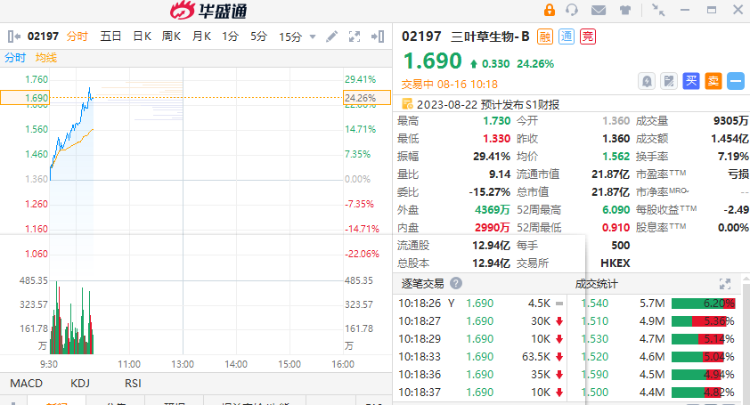This screenshot has width=750, height=405.
Task: Click trade row at 10:18:26
Action: (481, 303)
